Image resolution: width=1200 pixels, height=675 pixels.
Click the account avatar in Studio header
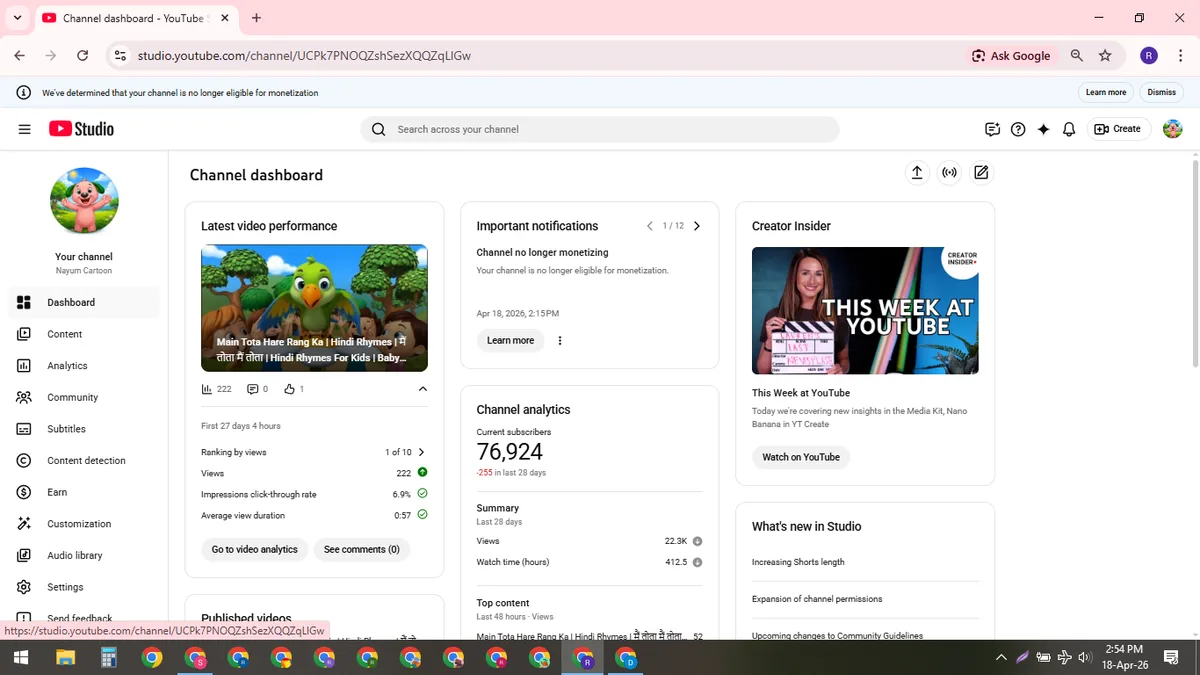[1173, 129]
